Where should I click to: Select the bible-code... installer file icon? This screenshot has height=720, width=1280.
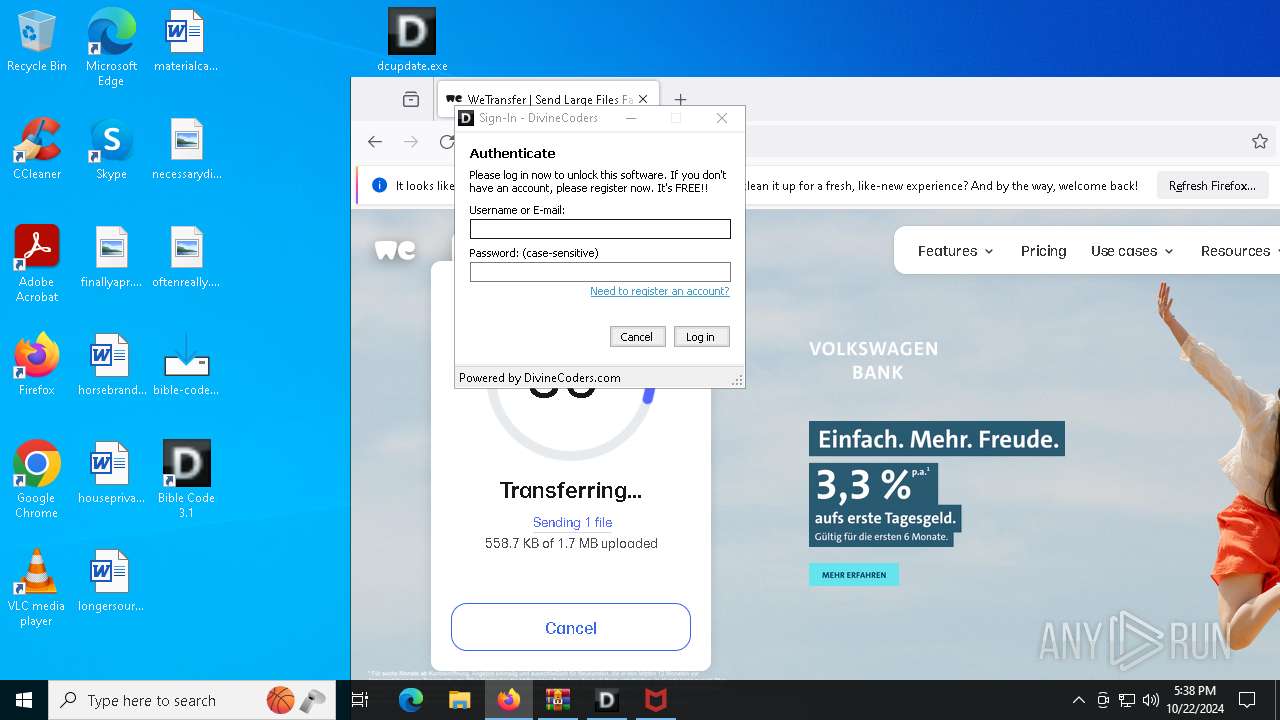[186, 366]
